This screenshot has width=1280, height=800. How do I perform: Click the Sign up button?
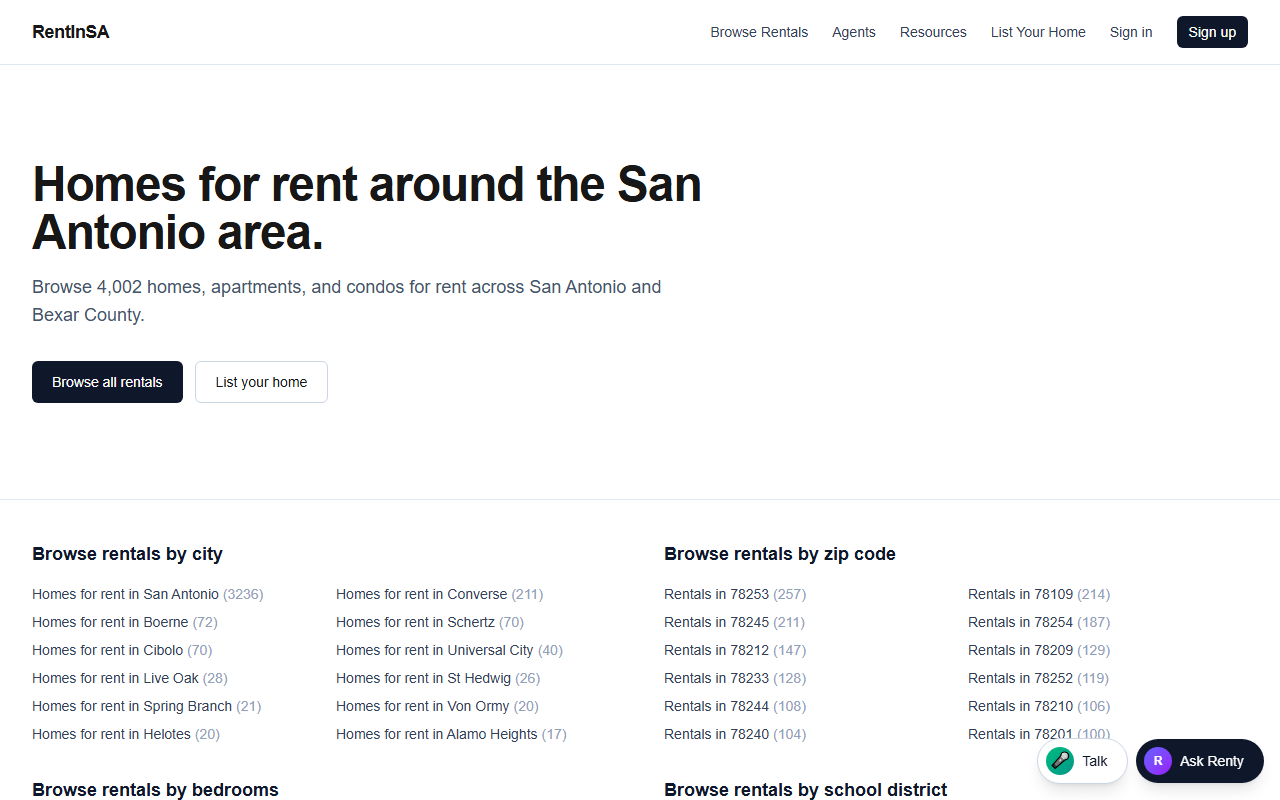tap(1212, 32)
